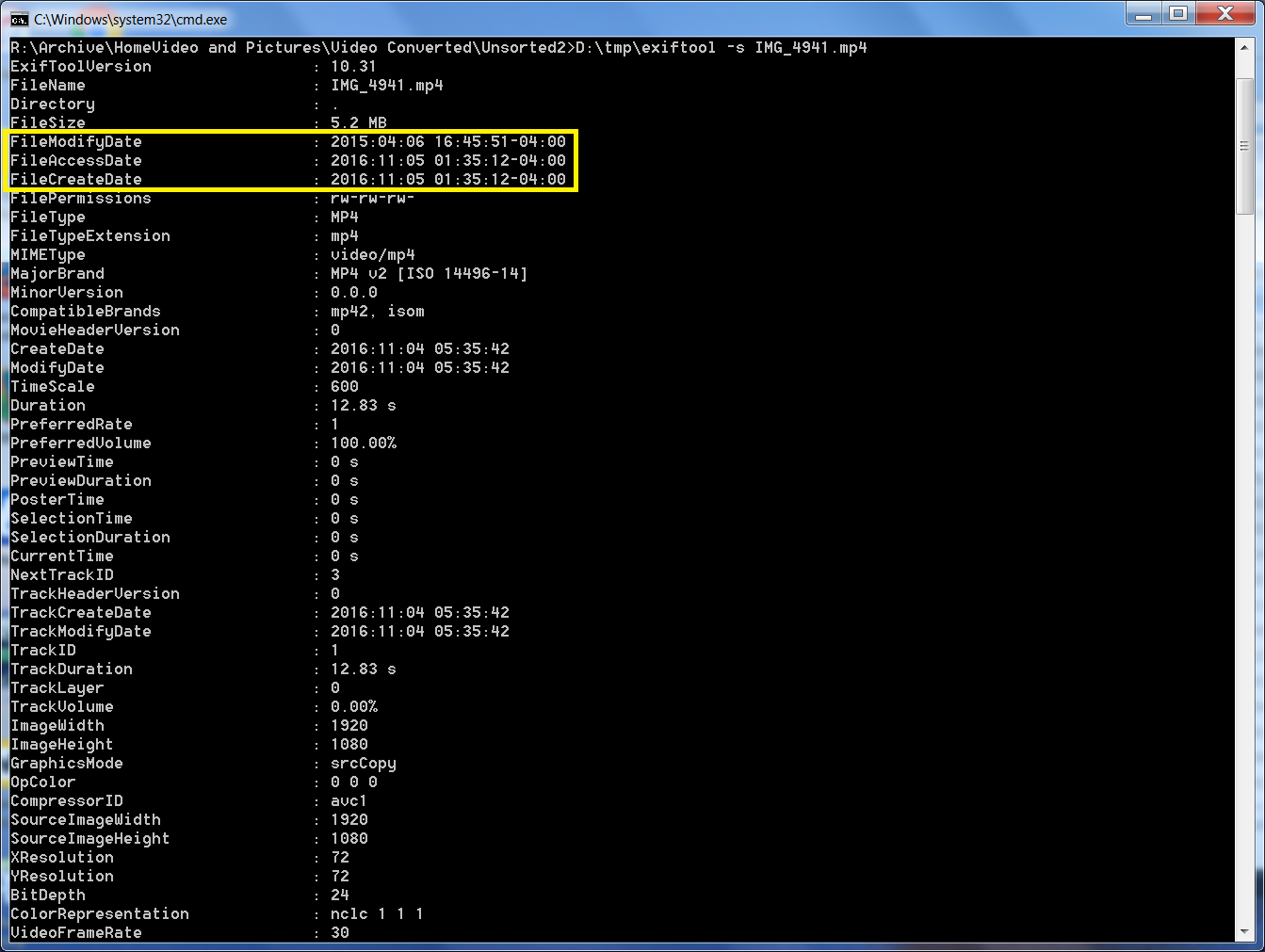Click the TrackCreateDate label
This screenshot has height=952, width=1265.
point(81,613)
